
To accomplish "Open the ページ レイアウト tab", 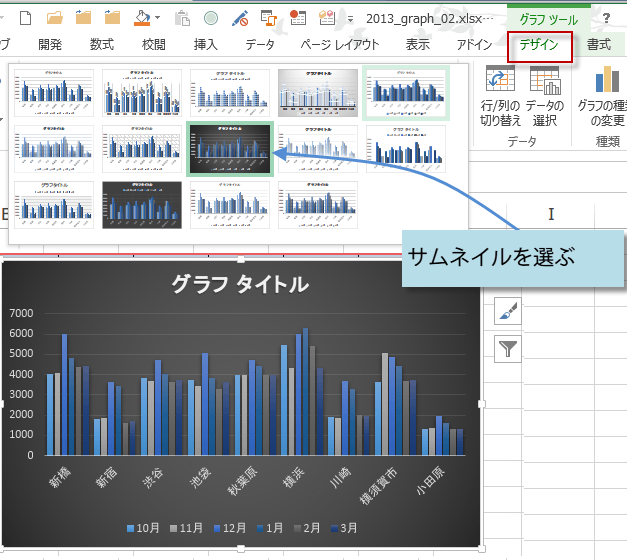I will click(x=341, y=45).
